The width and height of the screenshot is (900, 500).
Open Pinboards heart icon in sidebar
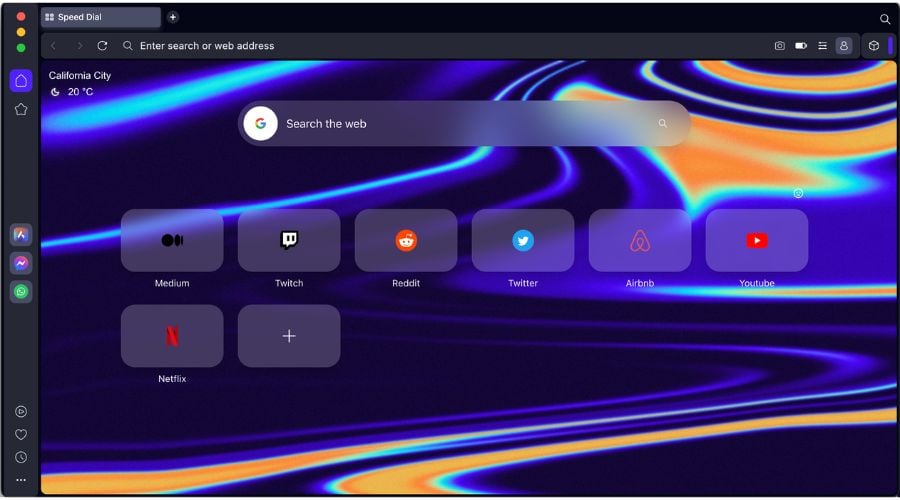click(21, 435)
